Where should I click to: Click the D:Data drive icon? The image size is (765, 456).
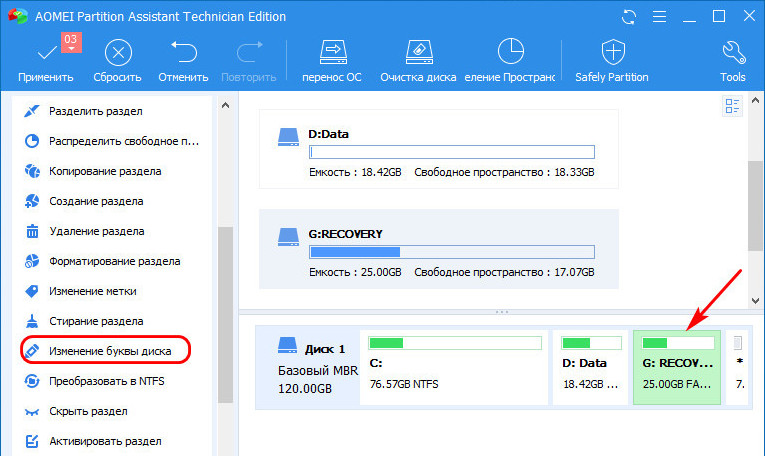click(288, 138)
